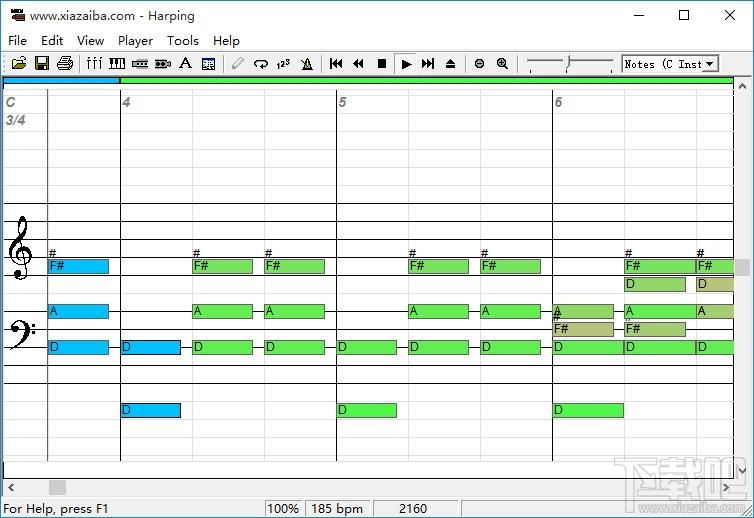Zoom out with the magnifier minus icon
754x518 pixels.
click(x=479, y=64)
